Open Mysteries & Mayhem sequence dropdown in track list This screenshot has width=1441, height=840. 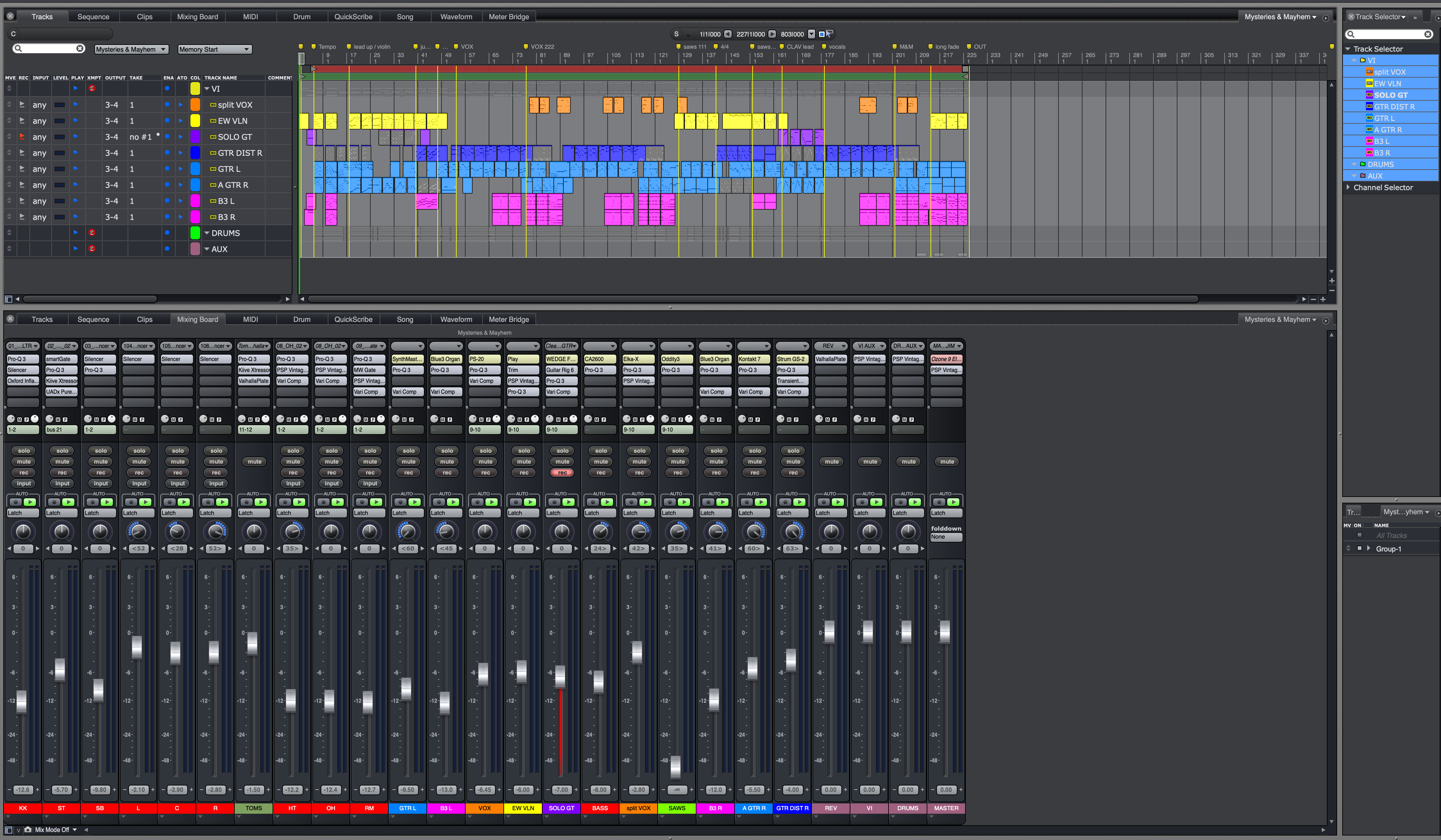pos(131,49)
